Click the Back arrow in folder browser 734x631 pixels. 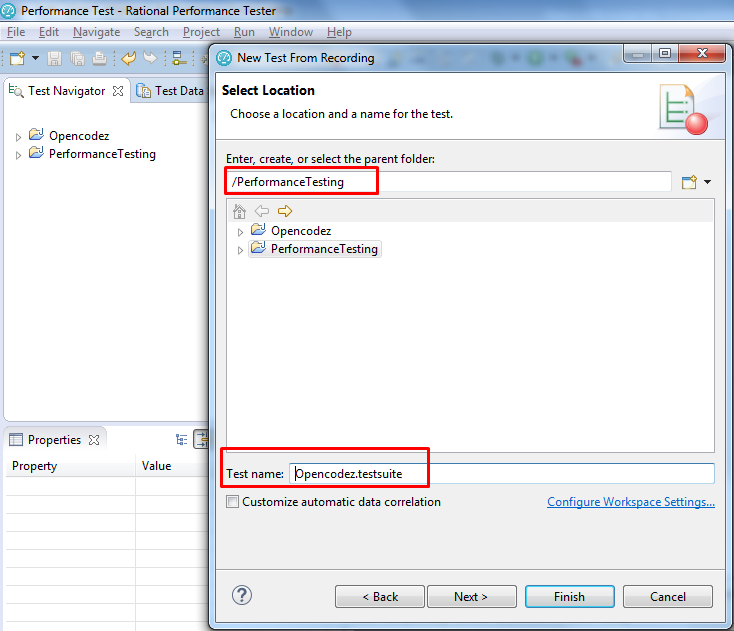[x=262, y=211]
